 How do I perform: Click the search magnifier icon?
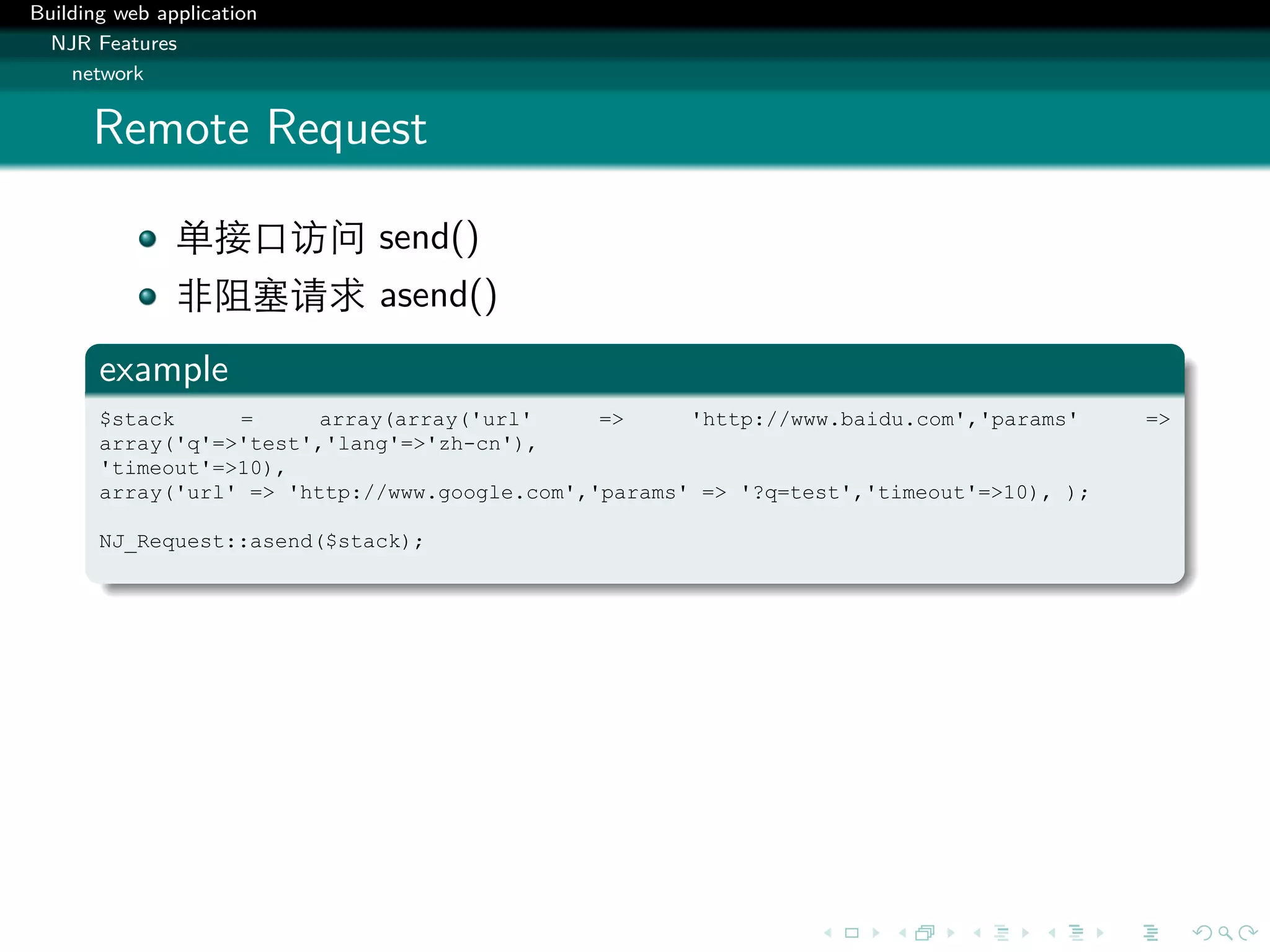1225,933
